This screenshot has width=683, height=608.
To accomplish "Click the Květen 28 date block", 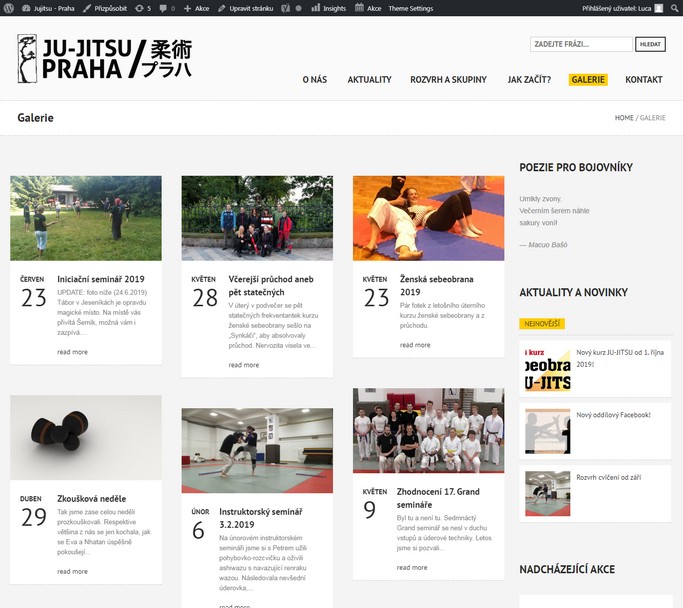I will tap(204, 292).
